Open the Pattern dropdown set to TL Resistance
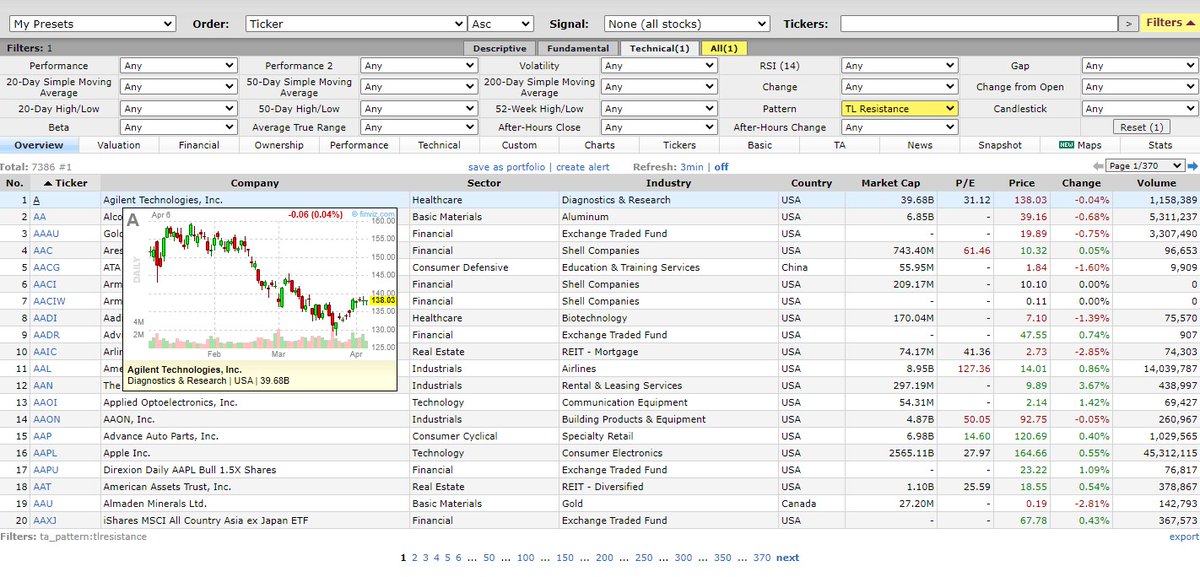The height and width of the screenshot is (577, 1200). (900, 109)
